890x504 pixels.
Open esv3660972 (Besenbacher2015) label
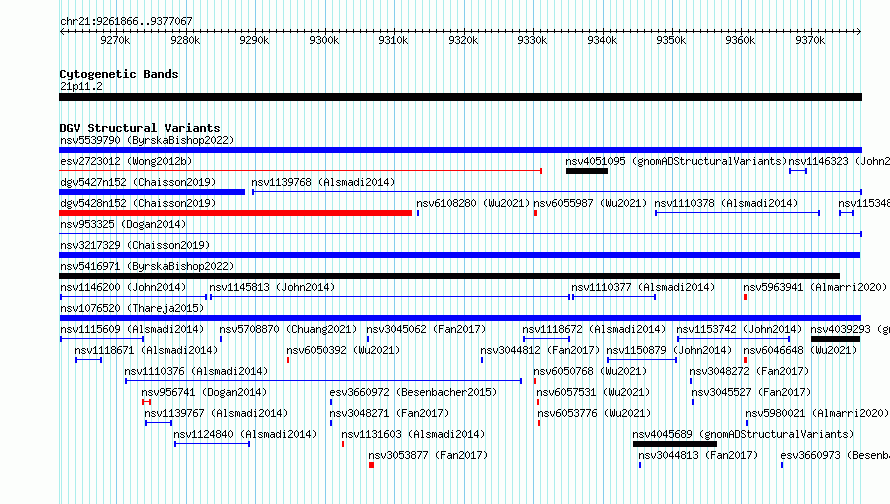413,392
